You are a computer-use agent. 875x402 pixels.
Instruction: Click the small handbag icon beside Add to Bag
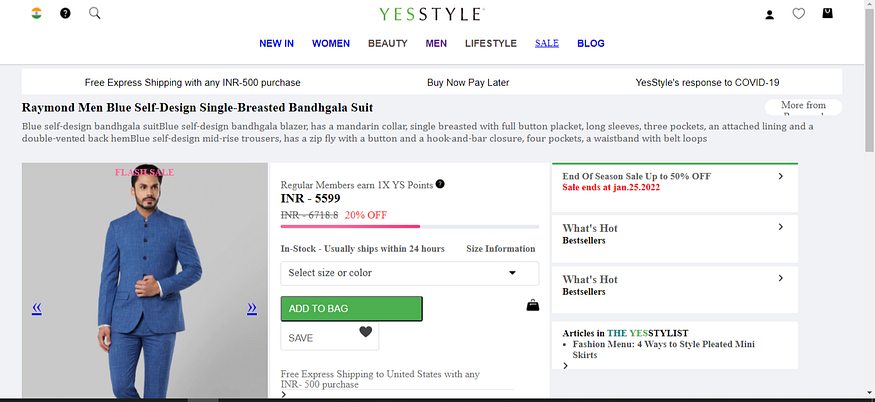pyautogui.click(x=533, y=305)
